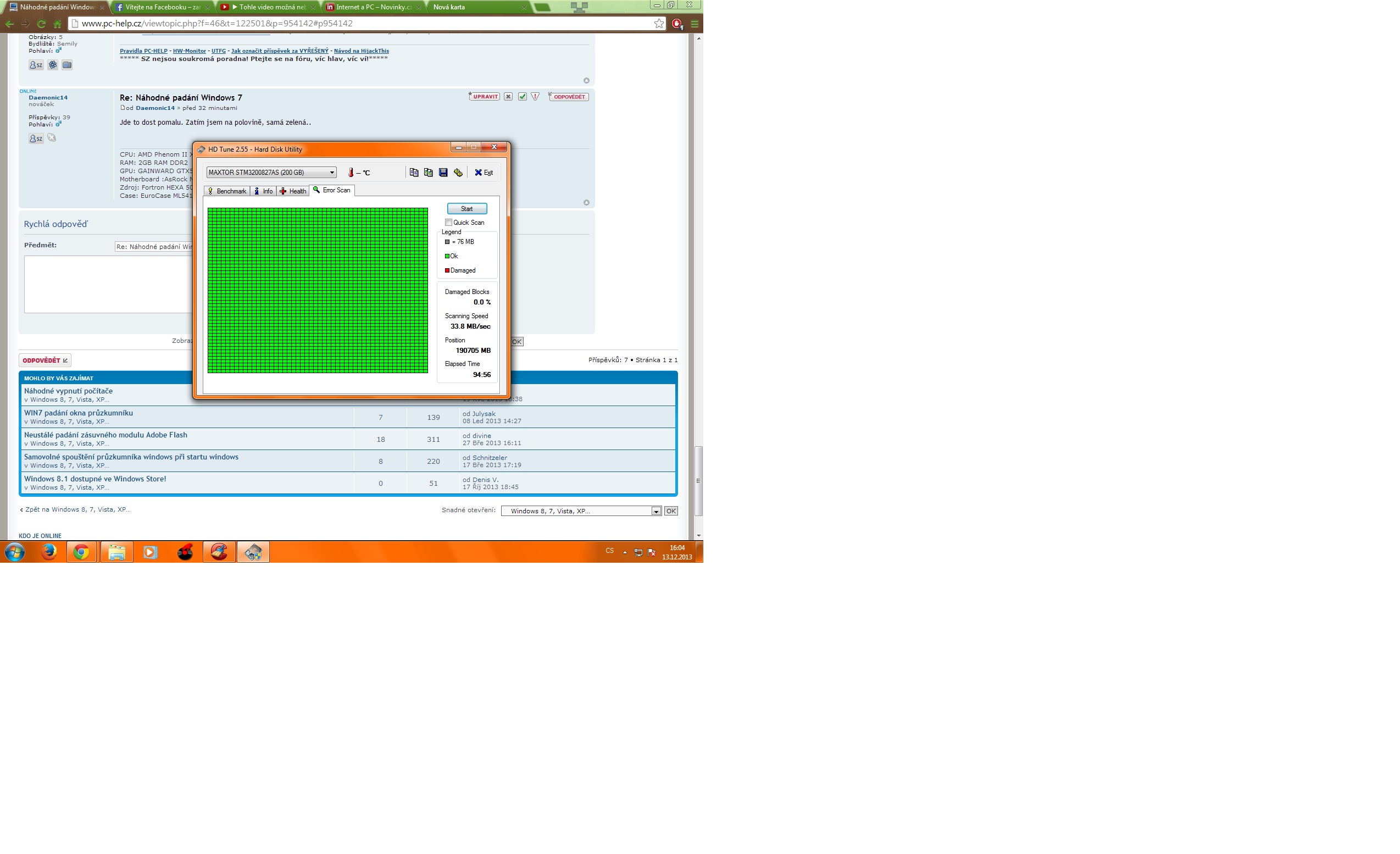Viewport: 1400px width, 854px height.
Task: Open the Chrome hamburger menu
Action: tap(695, 24)
